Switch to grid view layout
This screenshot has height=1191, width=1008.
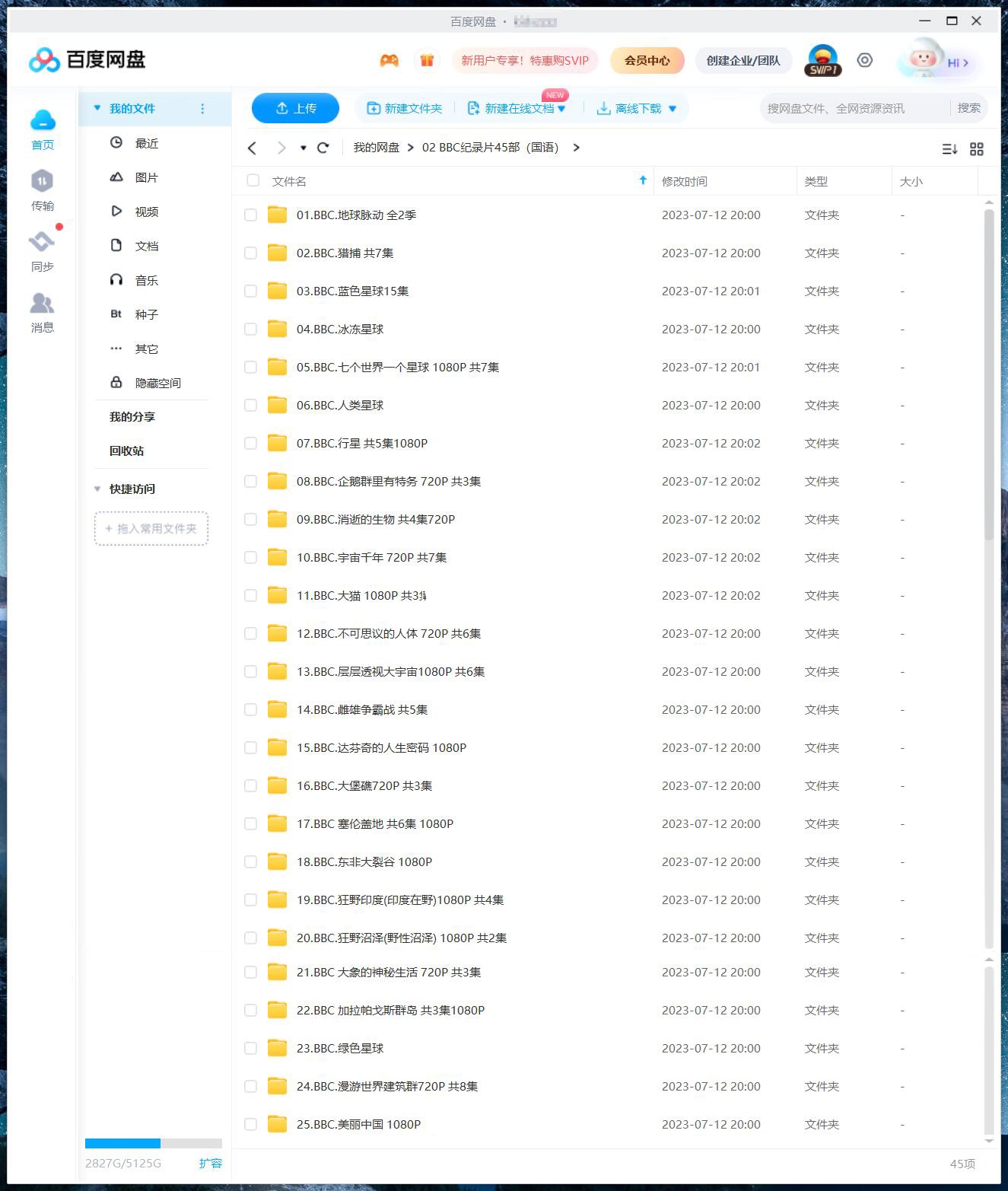pyautogui.click(x=978, y=149)
